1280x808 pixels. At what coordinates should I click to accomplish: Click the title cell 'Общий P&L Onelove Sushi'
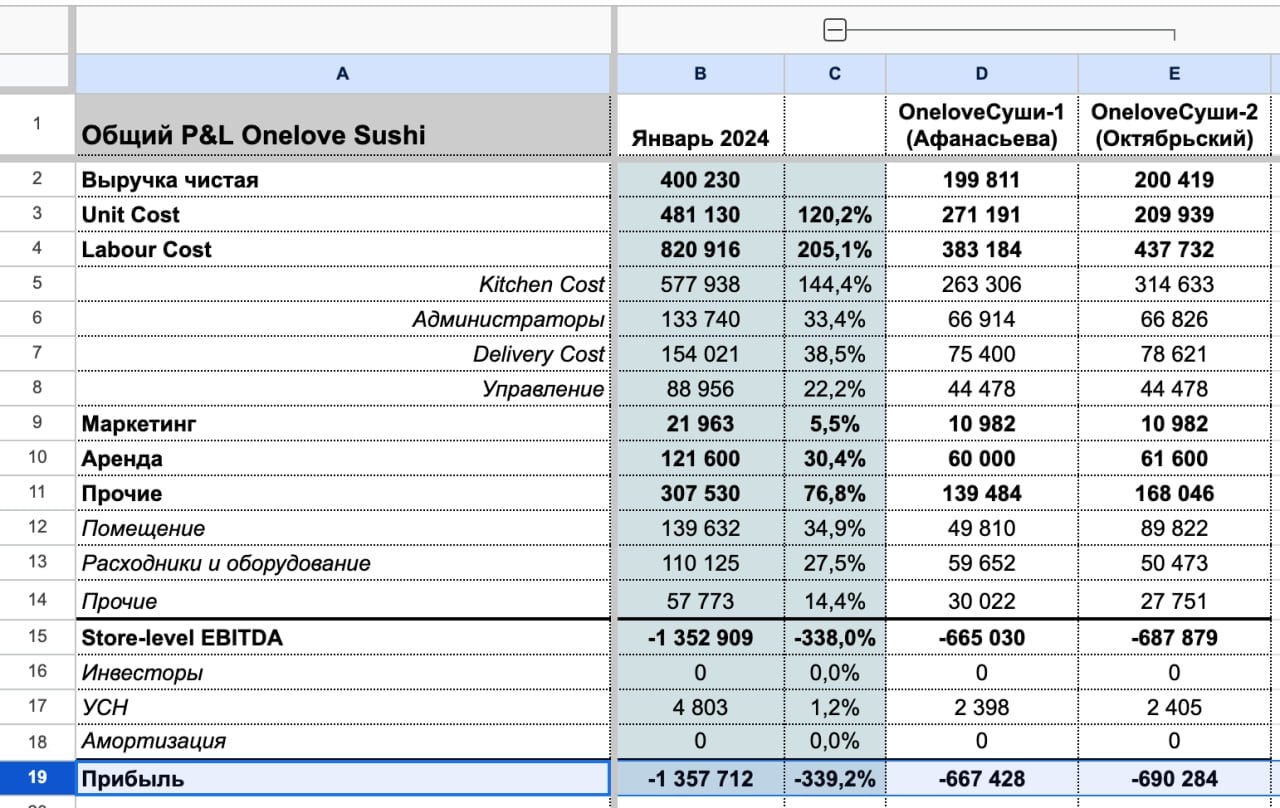coord(343,125)
